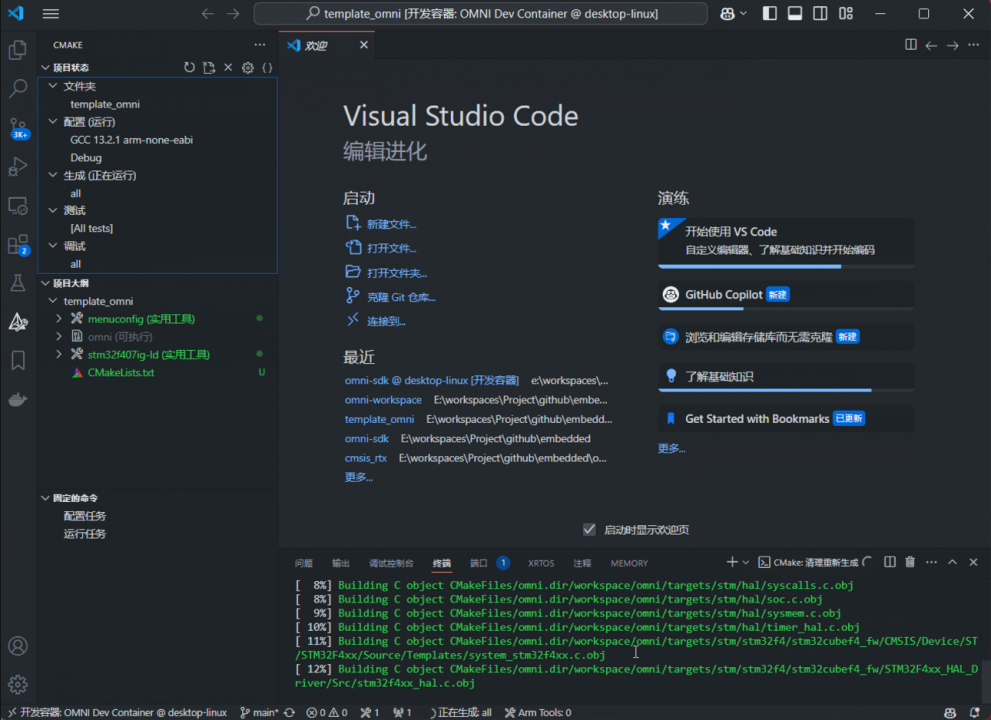The width and height of the screenshot is (991, 720).
Task: Toggle the show welcome page on startup checkbox
Action: coord(589,529)
